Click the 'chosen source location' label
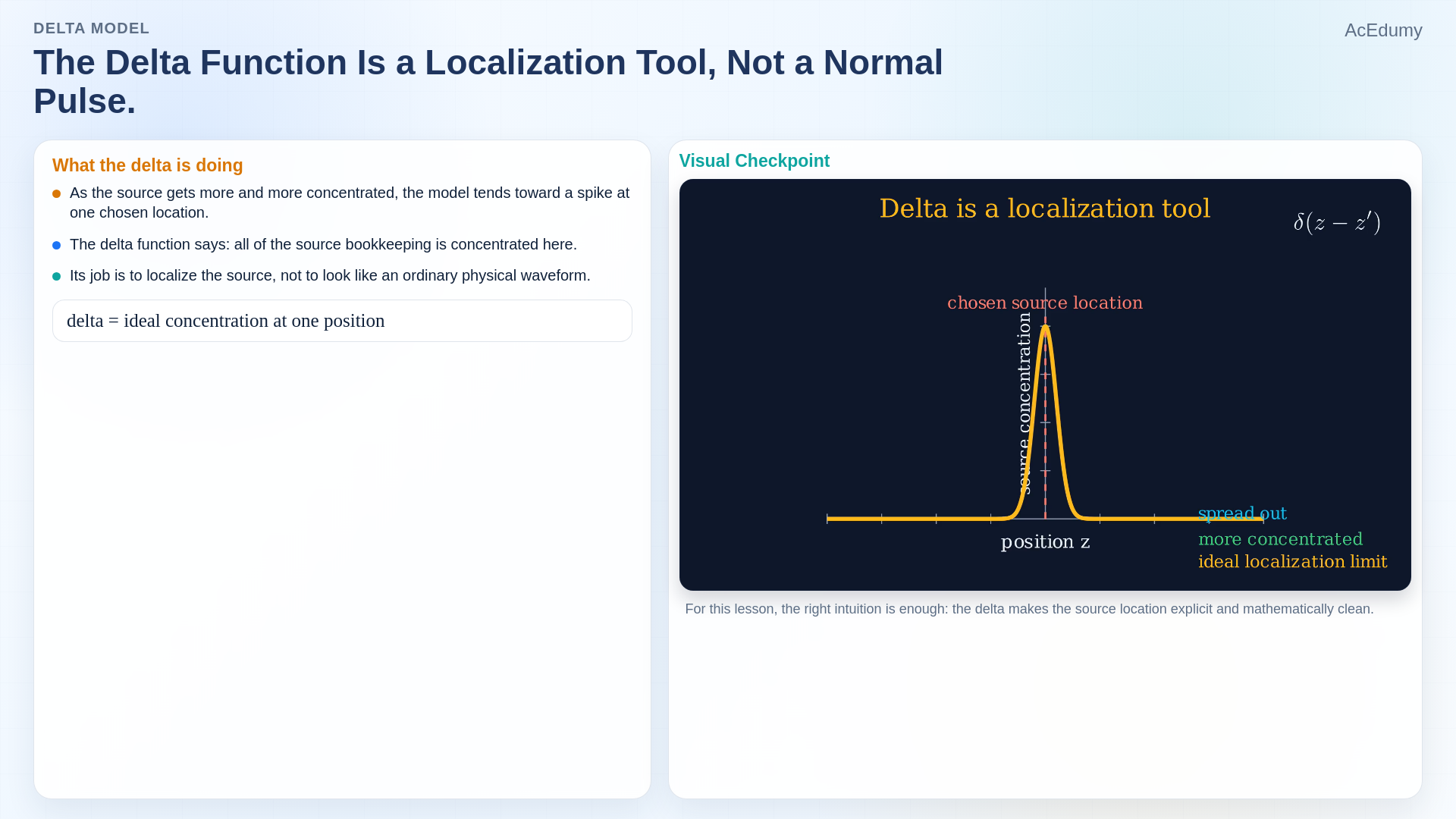The width and height of the screenshot is (1456, 819). coord(1044,303)
